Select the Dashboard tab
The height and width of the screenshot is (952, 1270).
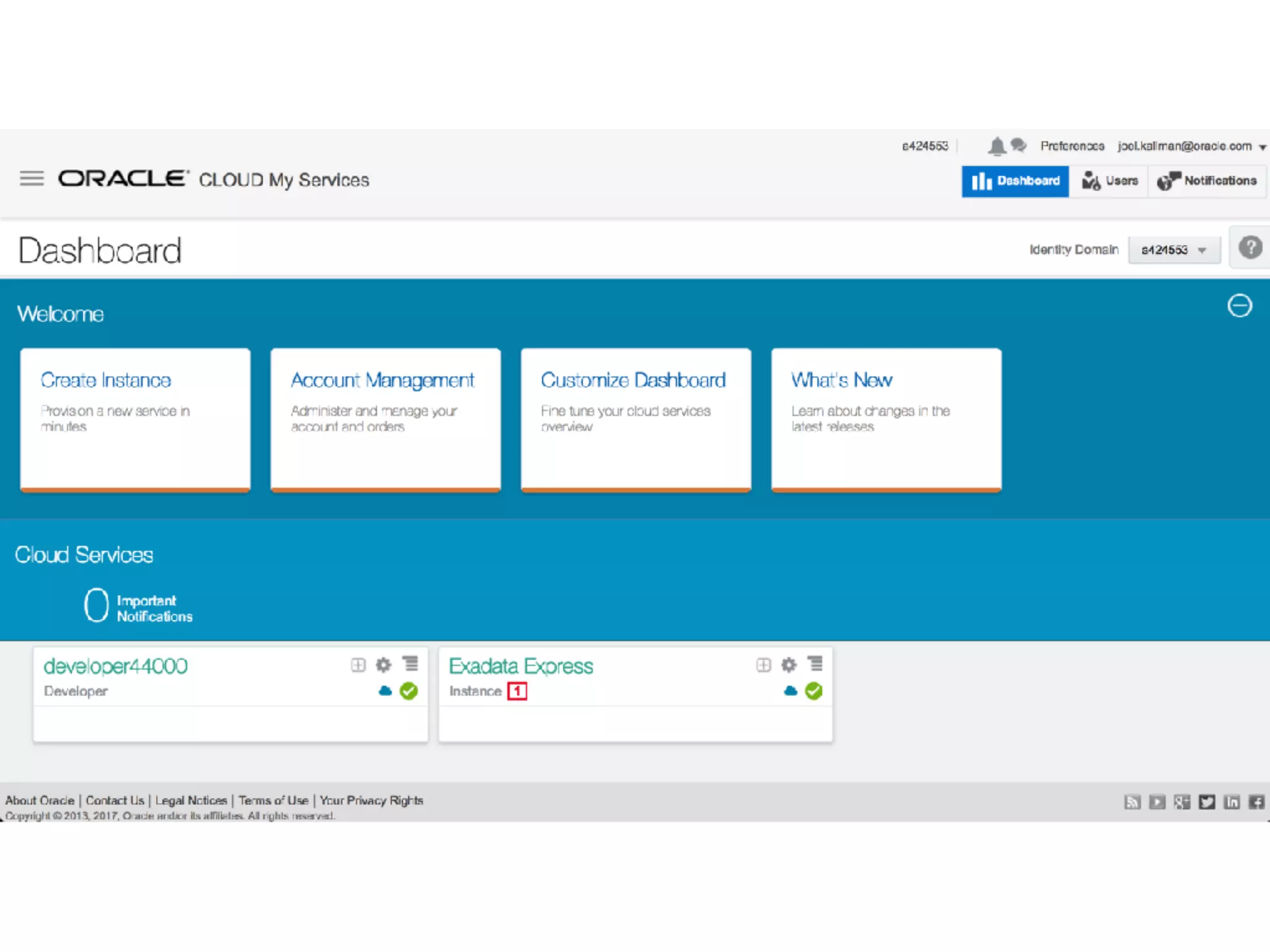[x=1015, y=181]
